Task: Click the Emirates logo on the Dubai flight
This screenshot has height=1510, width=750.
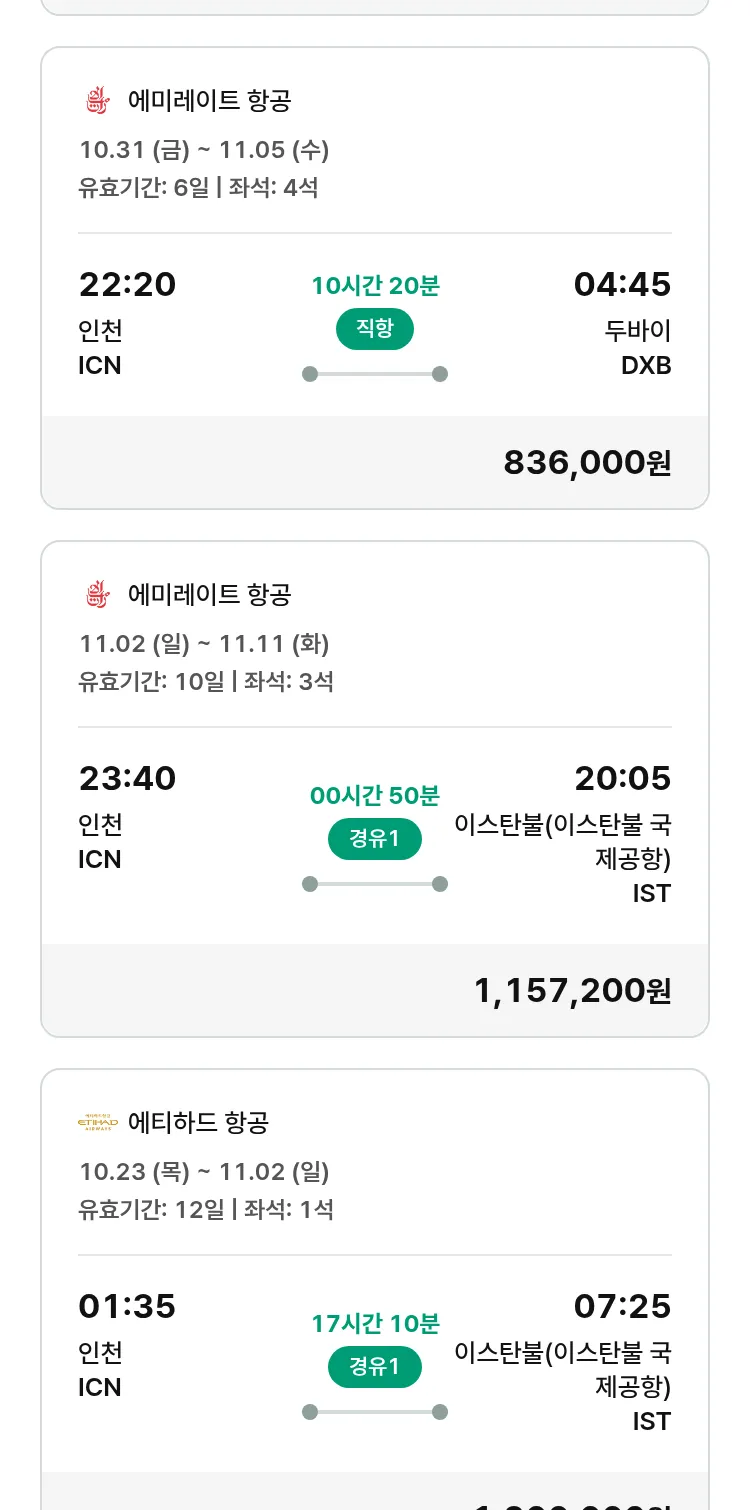Action: point(96,100)
